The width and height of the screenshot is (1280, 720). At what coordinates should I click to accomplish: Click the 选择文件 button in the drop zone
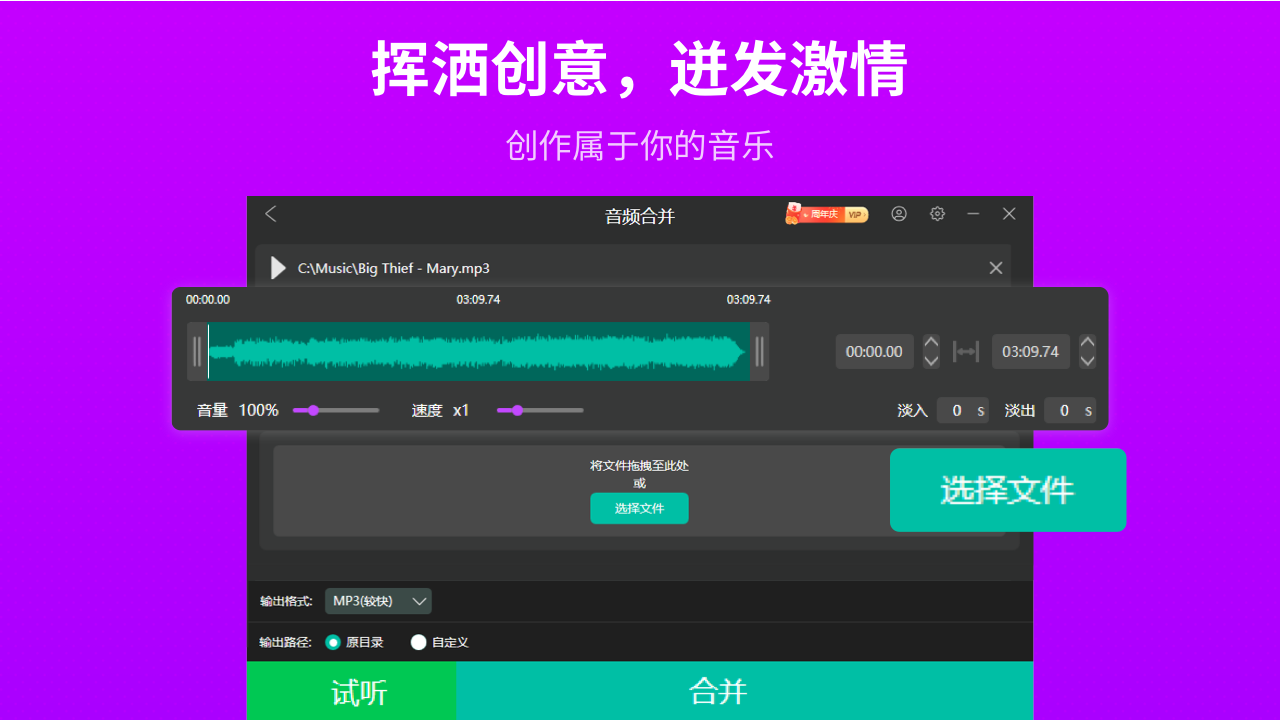(639, 508)
